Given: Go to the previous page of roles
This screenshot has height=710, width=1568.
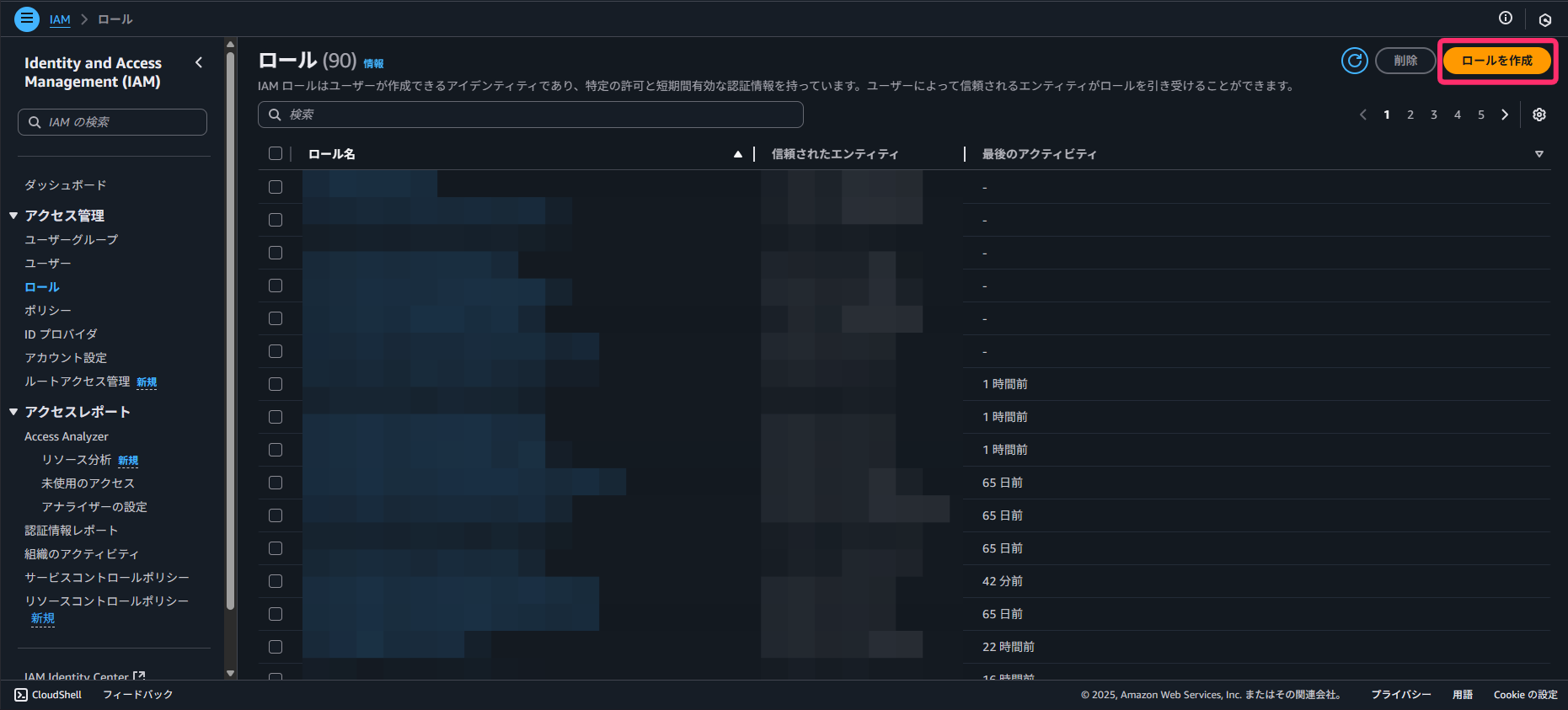Looking at the screenshot, I should (x=1363, y=115).
